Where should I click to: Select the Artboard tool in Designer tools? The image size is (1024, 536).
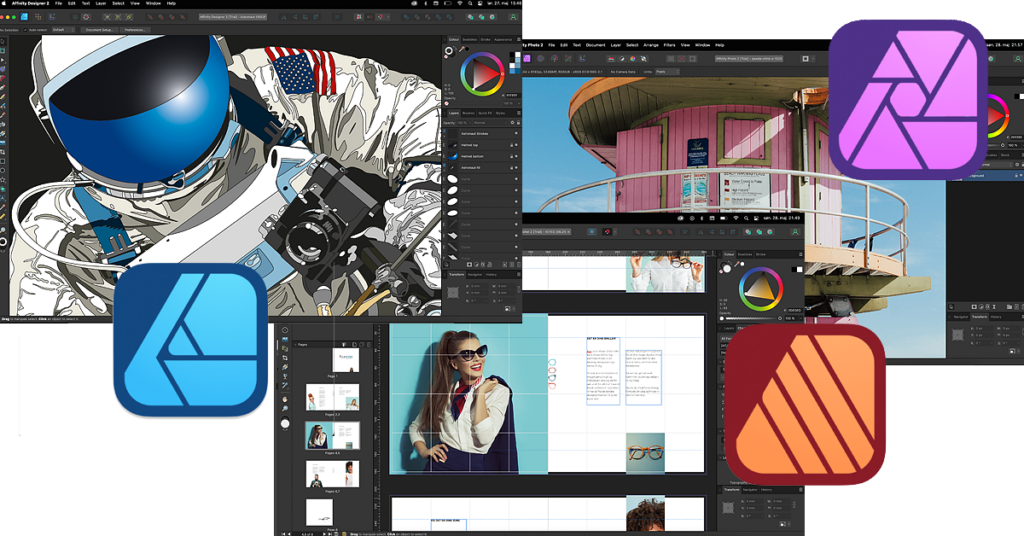pos(3,50)
